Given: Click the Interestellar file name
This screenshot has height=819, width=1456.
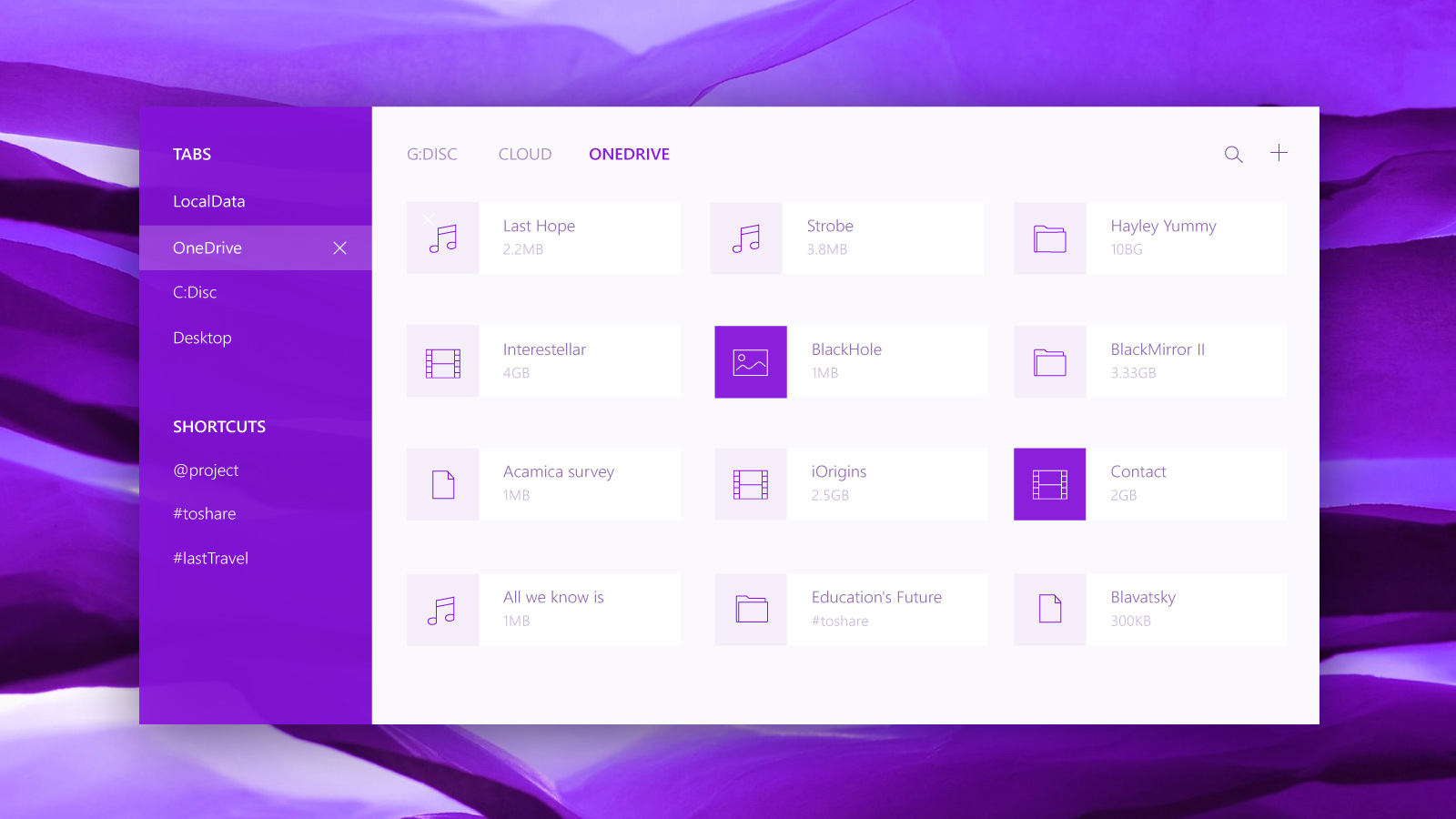Looking at the screenshot, I should [x=544, y=349].
